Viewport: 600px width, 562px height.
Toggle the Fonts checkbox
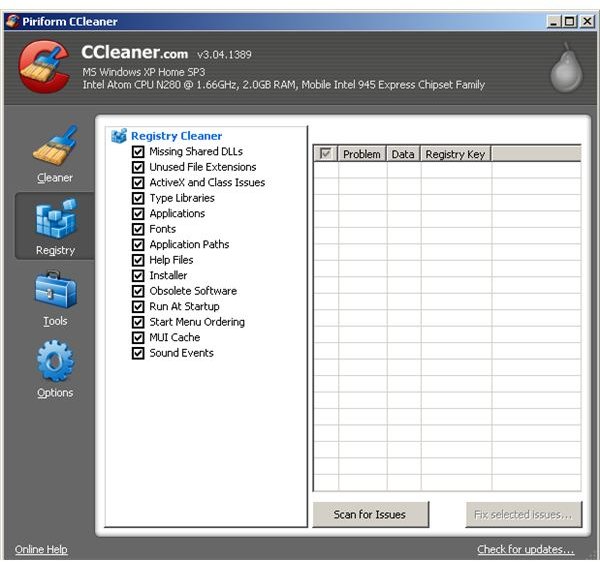click(x=138, y=229)
